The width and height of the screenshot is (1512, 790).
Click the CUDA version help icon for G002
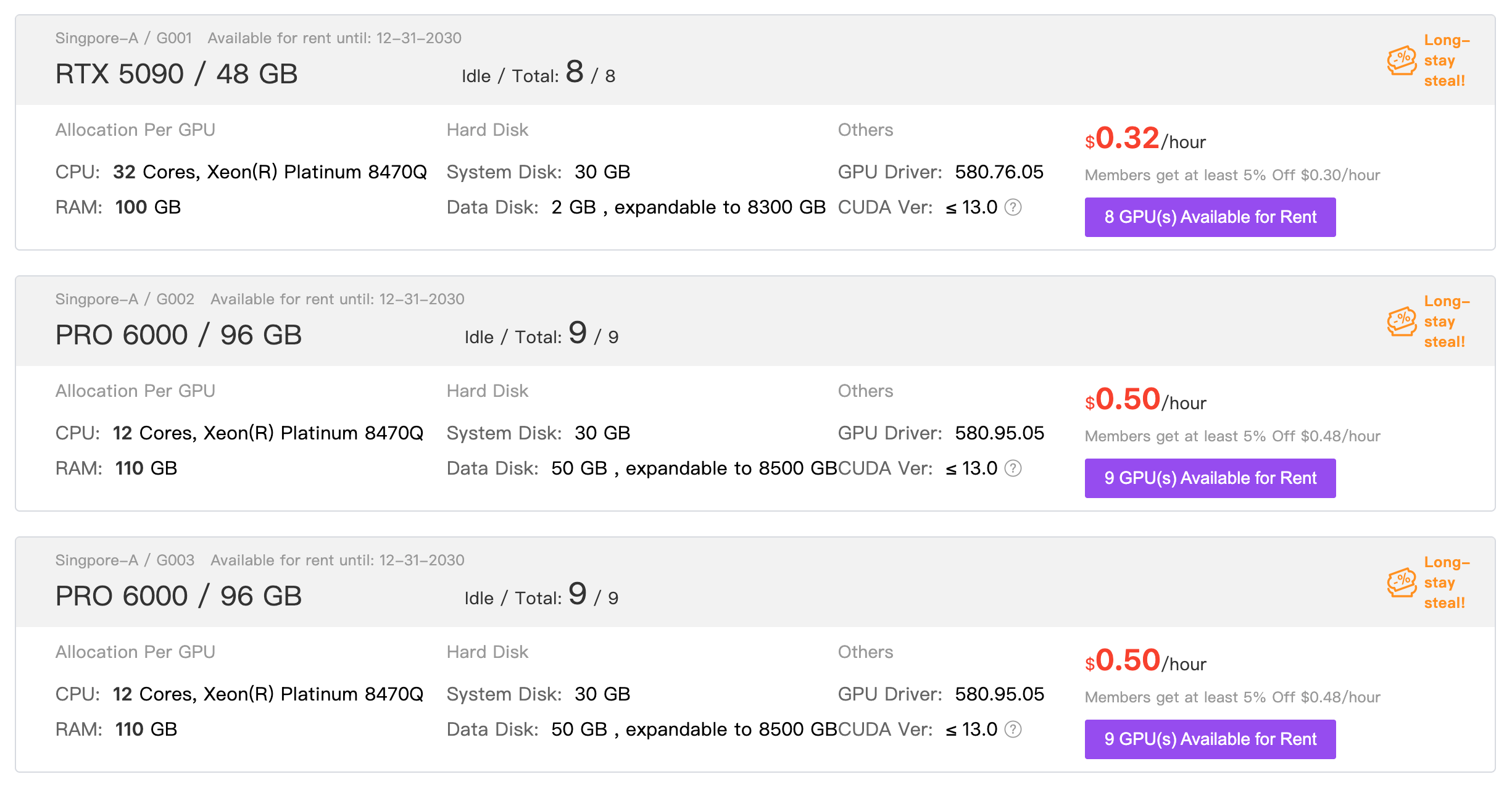tap(1013, 468)
